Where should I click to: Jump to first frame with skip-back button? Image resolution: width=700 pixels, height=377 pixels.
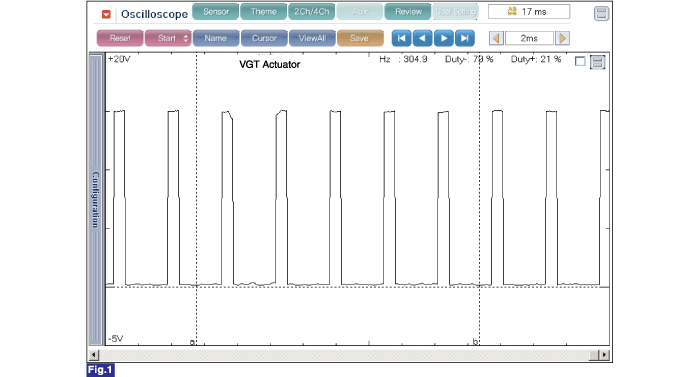pyautogui.click(x=401, y=38)
